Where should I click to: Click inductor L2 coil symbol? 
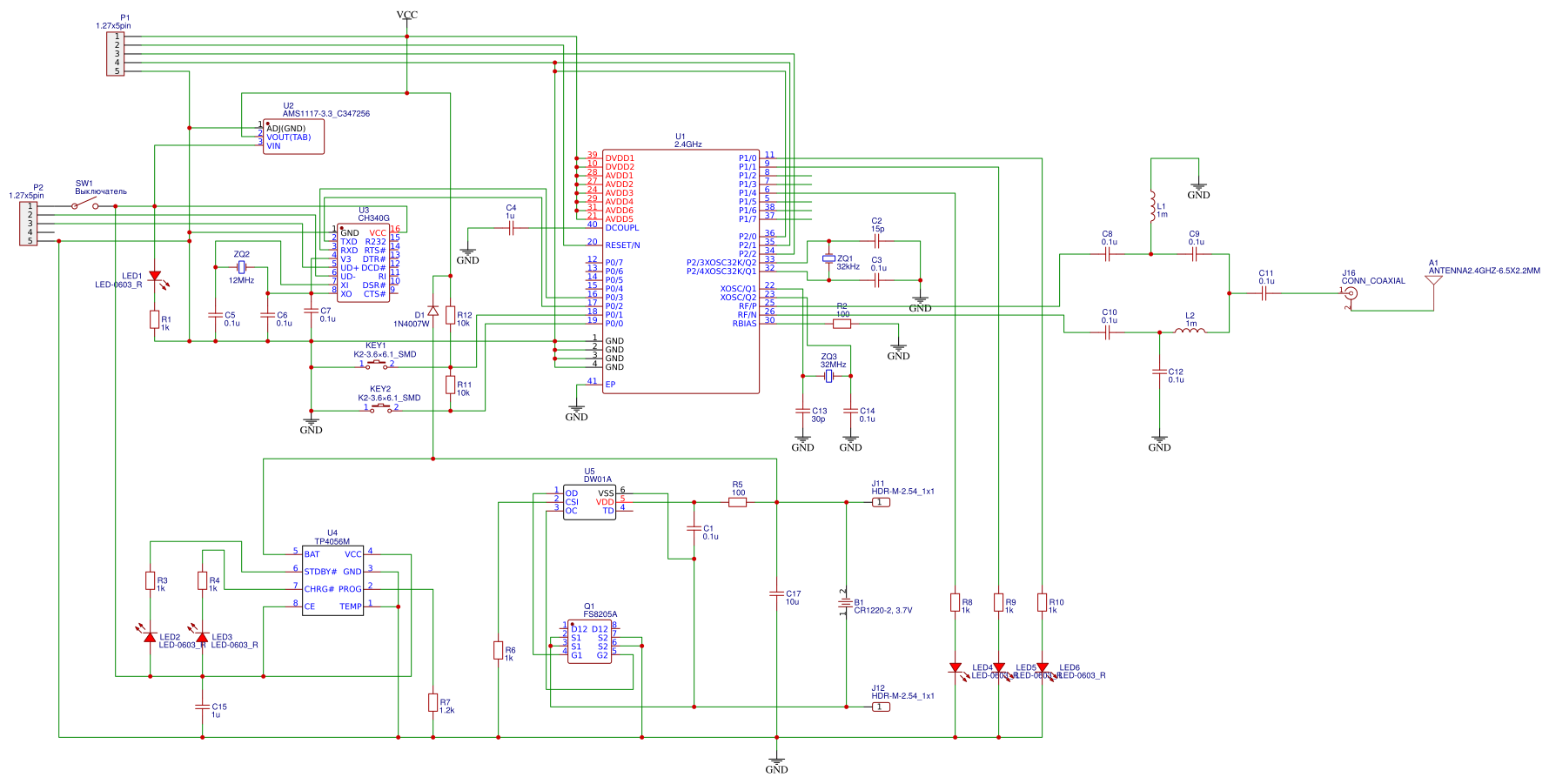1190,330
